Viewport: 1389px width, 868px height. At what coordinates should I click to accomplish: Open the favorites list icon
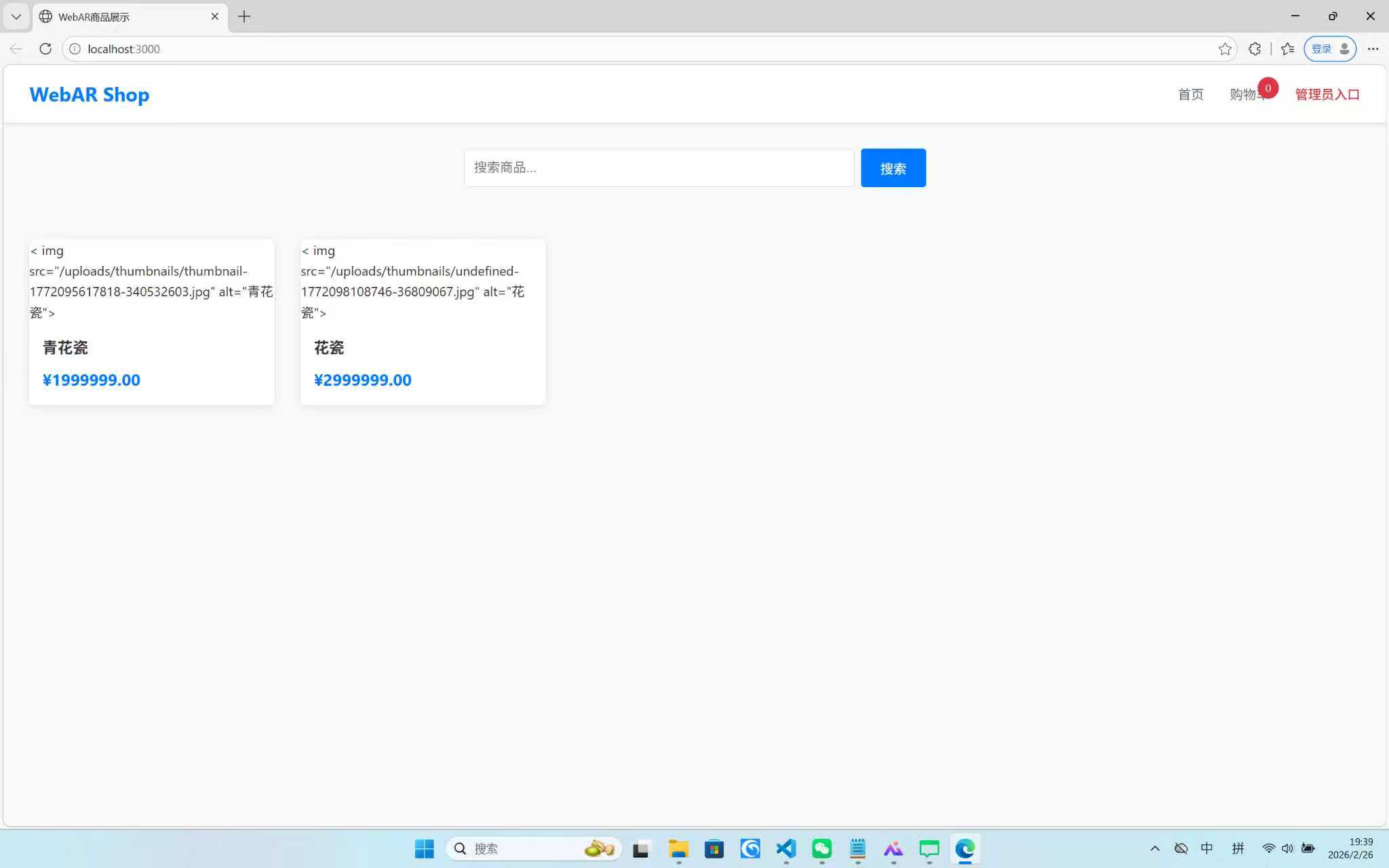tap(1287, 49)
